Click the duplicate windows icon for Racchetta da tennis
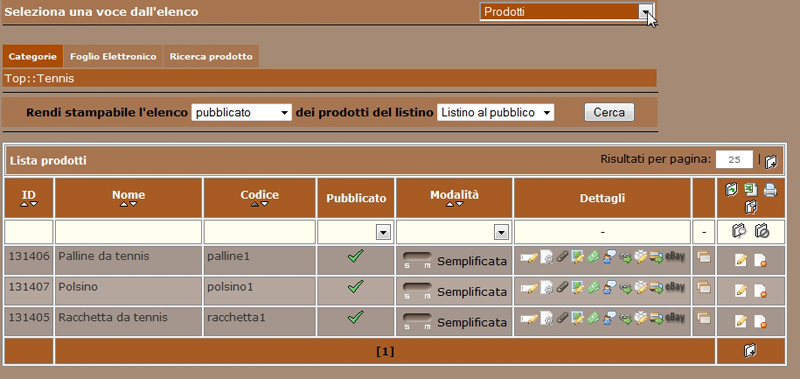Screen dimensions: 800x379 [704, 317]
